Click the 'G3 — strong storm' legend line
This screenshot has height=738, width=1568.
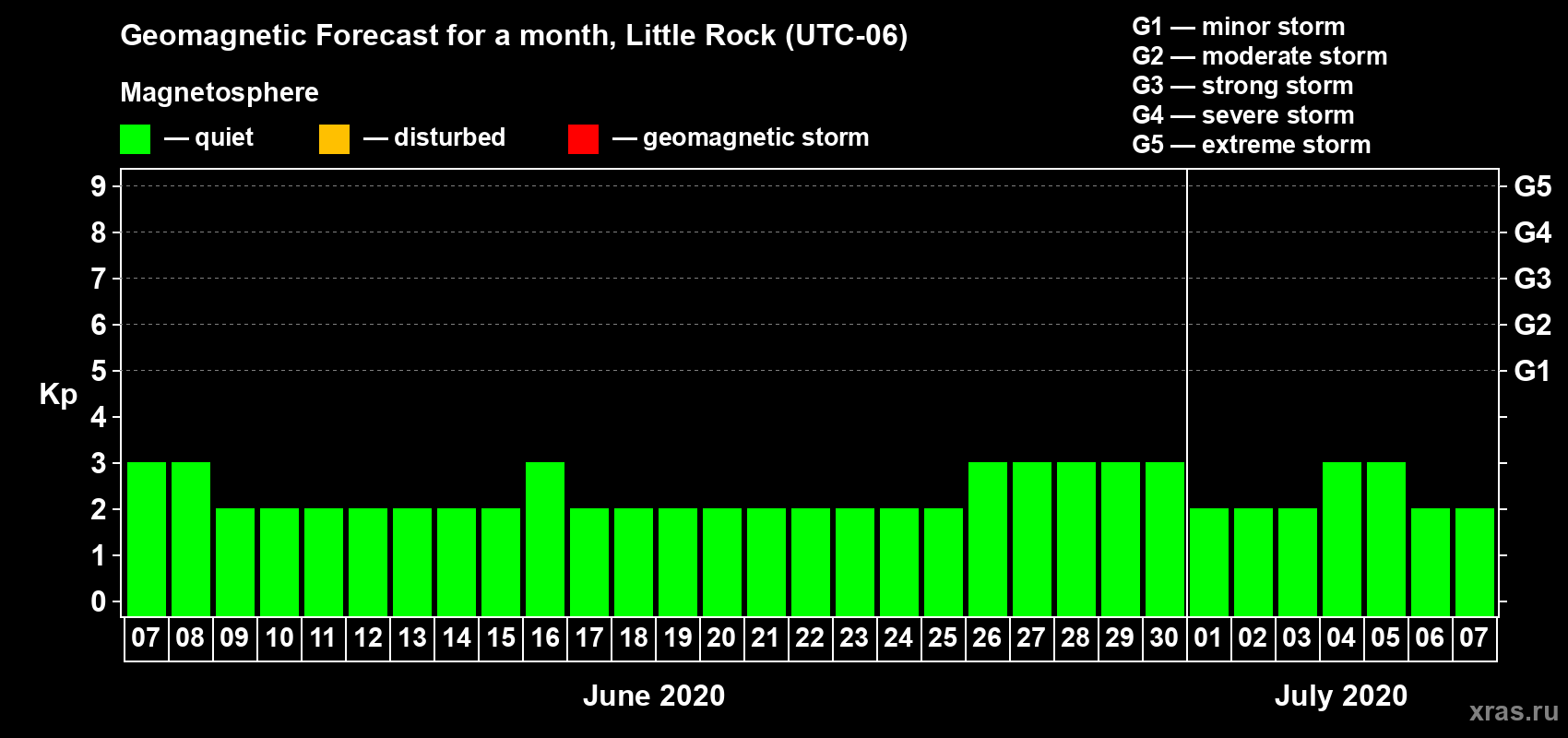pyautogui.click(x=1242, y=86)
